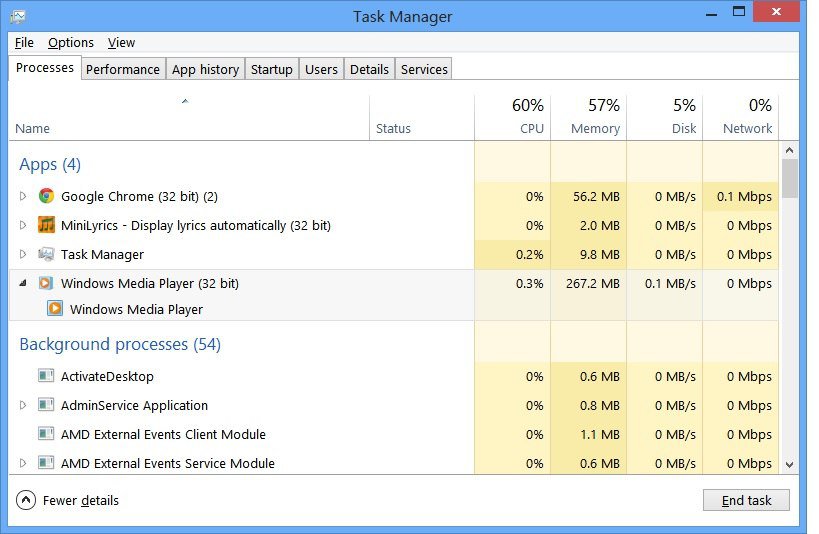Select the Google Chrome (32 bit) (2) row
This screenshot has height=534, width=819.
[394, 196]
